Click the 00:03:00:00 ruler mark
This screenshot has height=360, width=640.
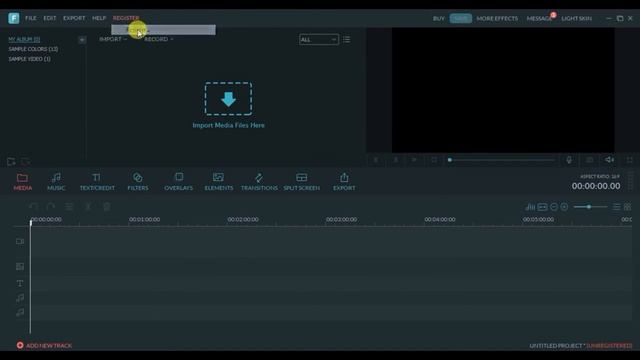point(341,220)
